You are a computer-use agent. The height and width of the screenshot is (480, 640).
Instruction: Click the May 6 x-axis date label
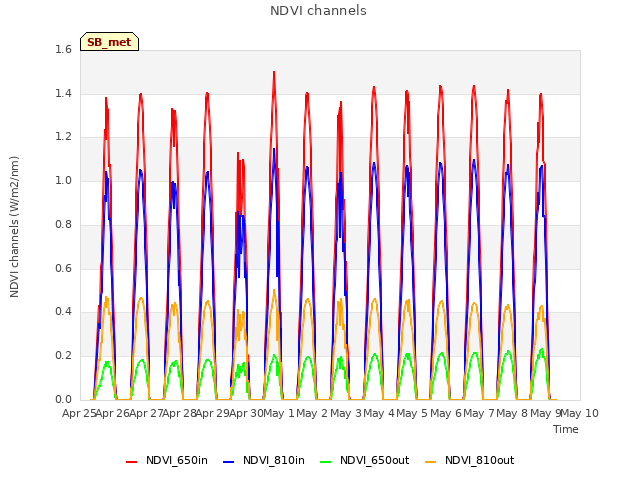446,413
